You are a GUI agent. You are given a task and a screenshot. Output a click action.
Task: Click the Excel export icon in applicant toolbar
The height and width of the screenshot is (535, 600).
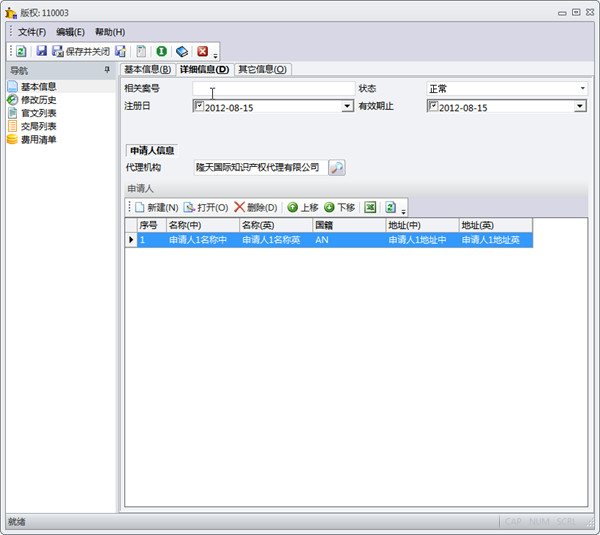coord(370,207)
